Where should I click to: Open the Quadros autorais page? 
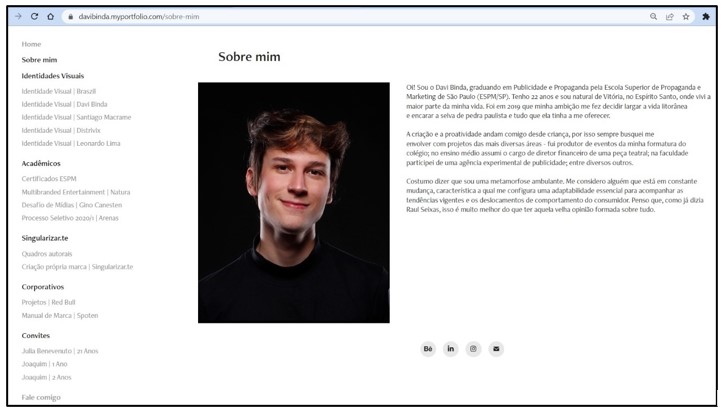(47, 254)
